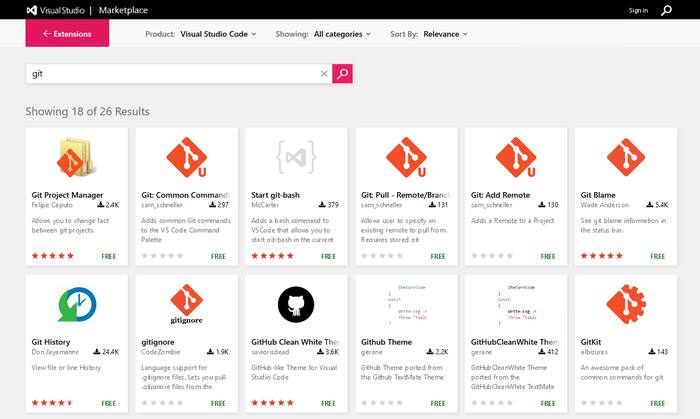Click the Git Blame star rating
700x419 pixels.
point(602,256)
